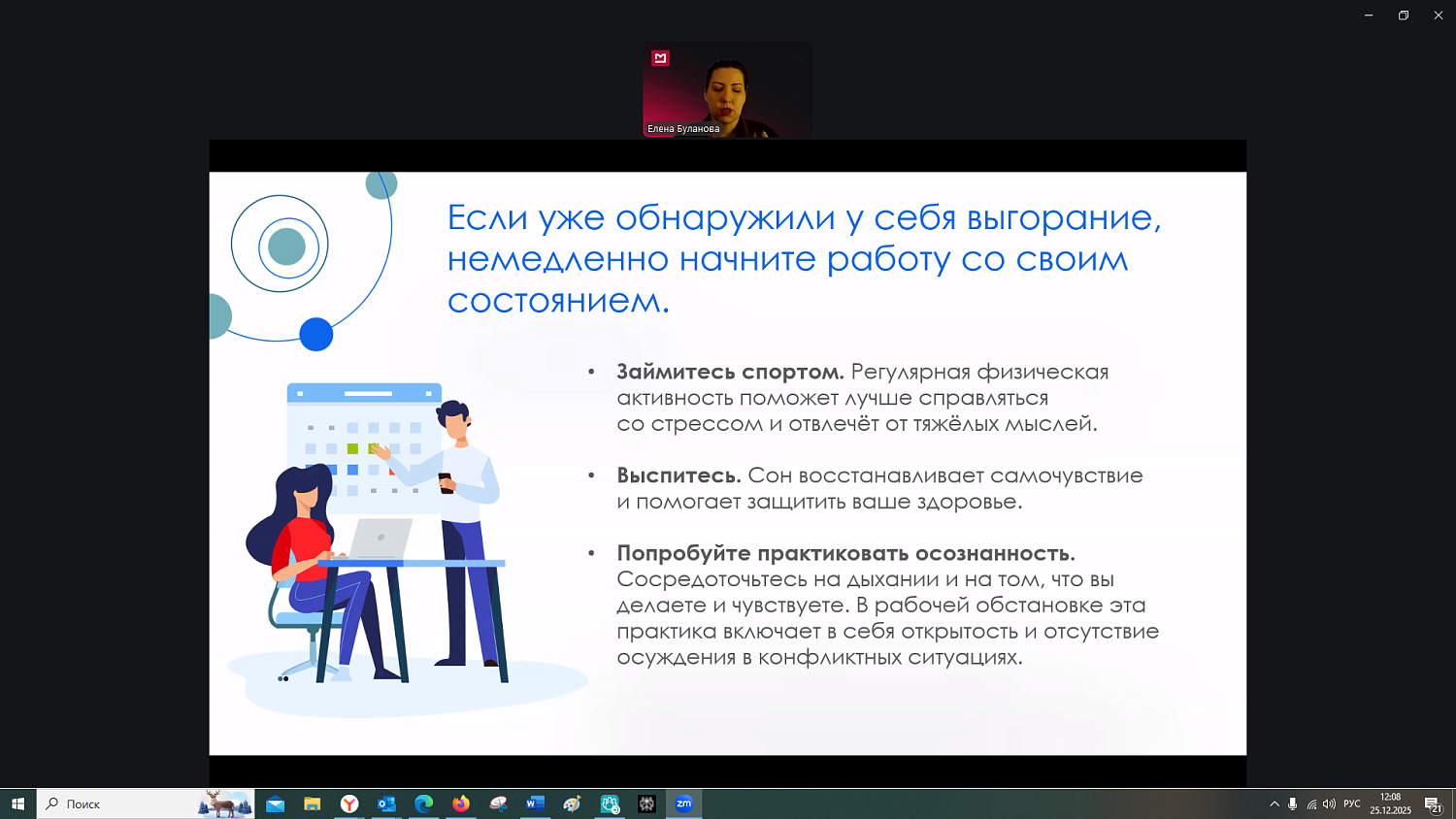Mute the microphone in the system tray
The image size is (1456, 819).
(x=1292, y=803)
